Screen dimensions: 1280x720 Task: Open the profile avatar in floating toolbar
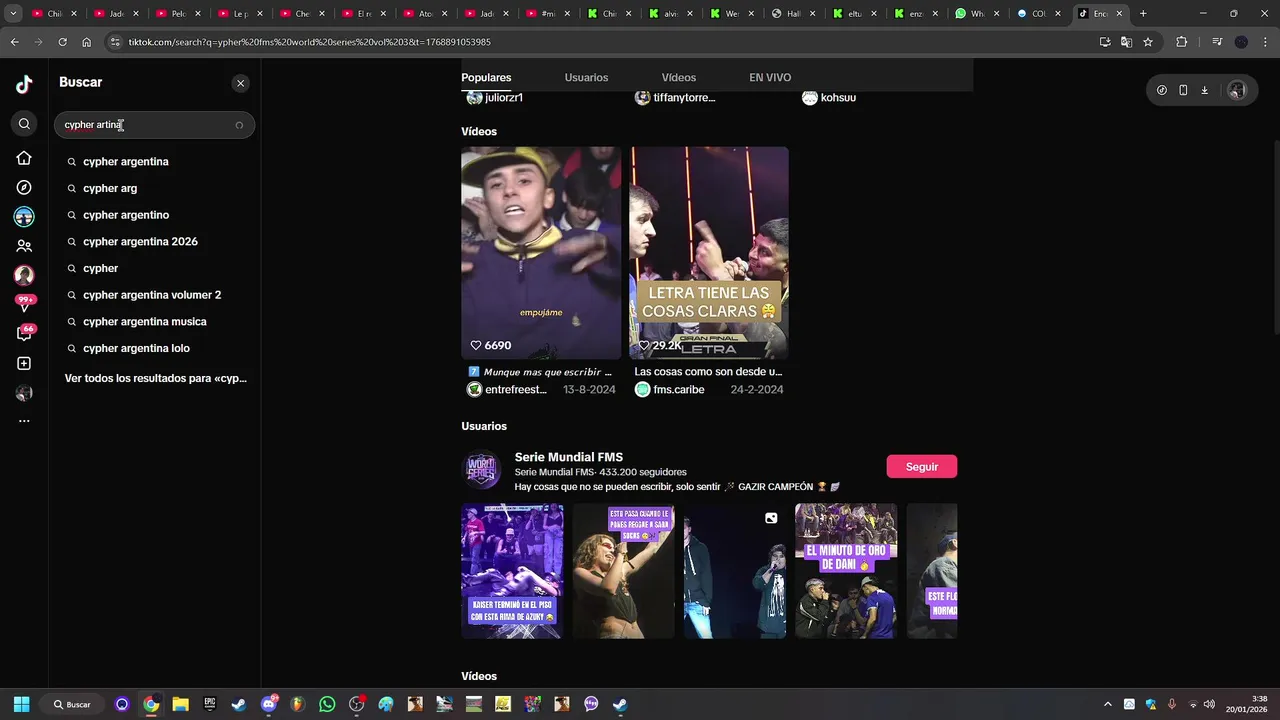(1237, 90)
